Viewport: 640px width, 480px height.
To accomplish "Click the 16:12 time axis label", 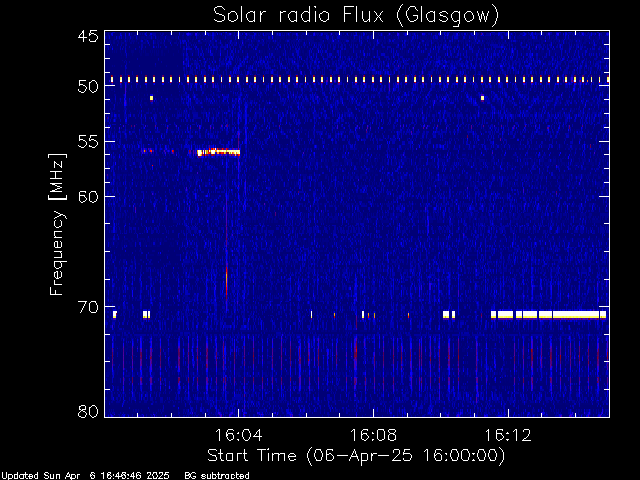I will coord(508,435).
